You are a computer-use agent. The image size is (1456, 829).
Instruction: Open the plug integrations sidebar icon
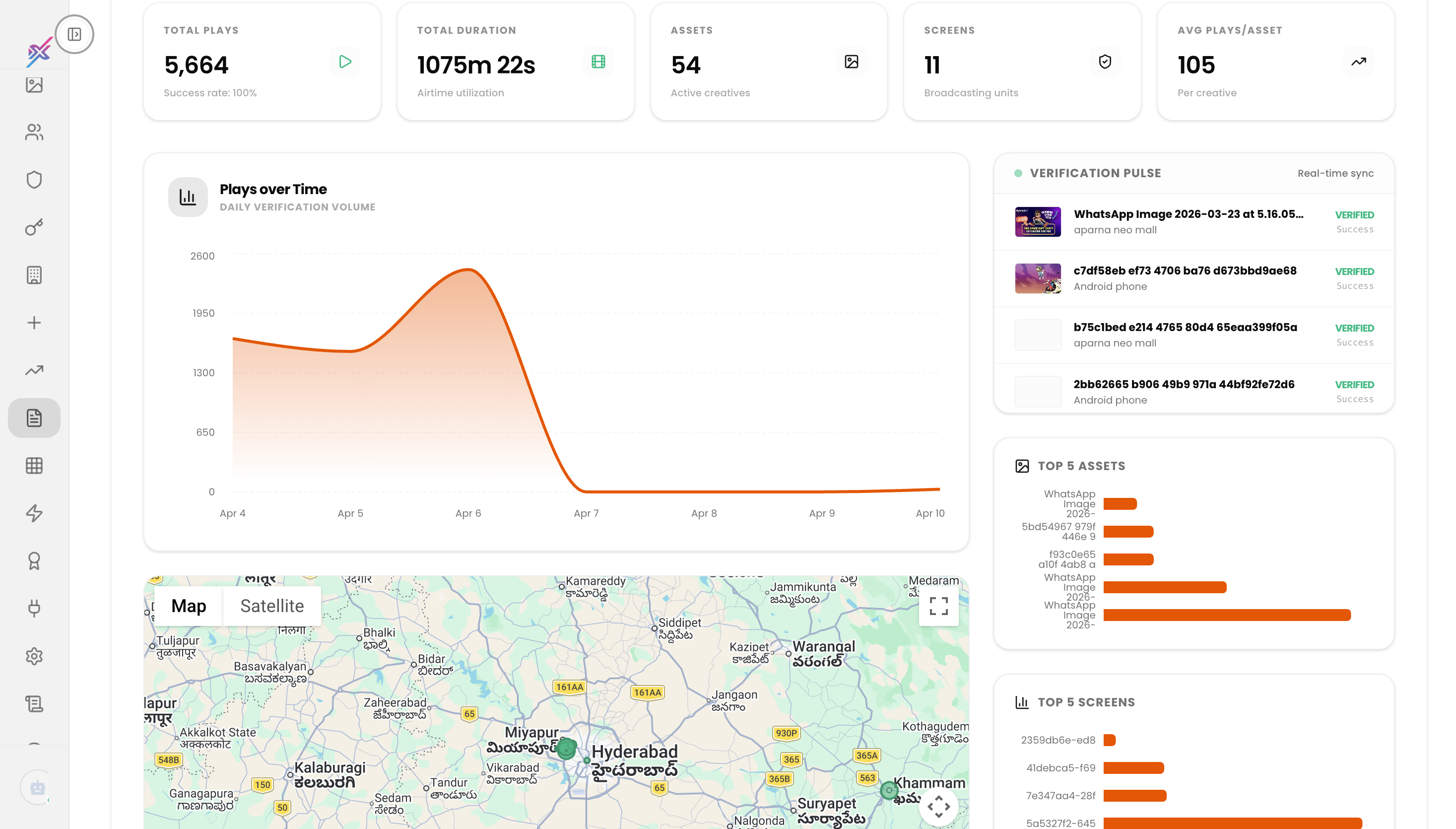tap(34, 609)
